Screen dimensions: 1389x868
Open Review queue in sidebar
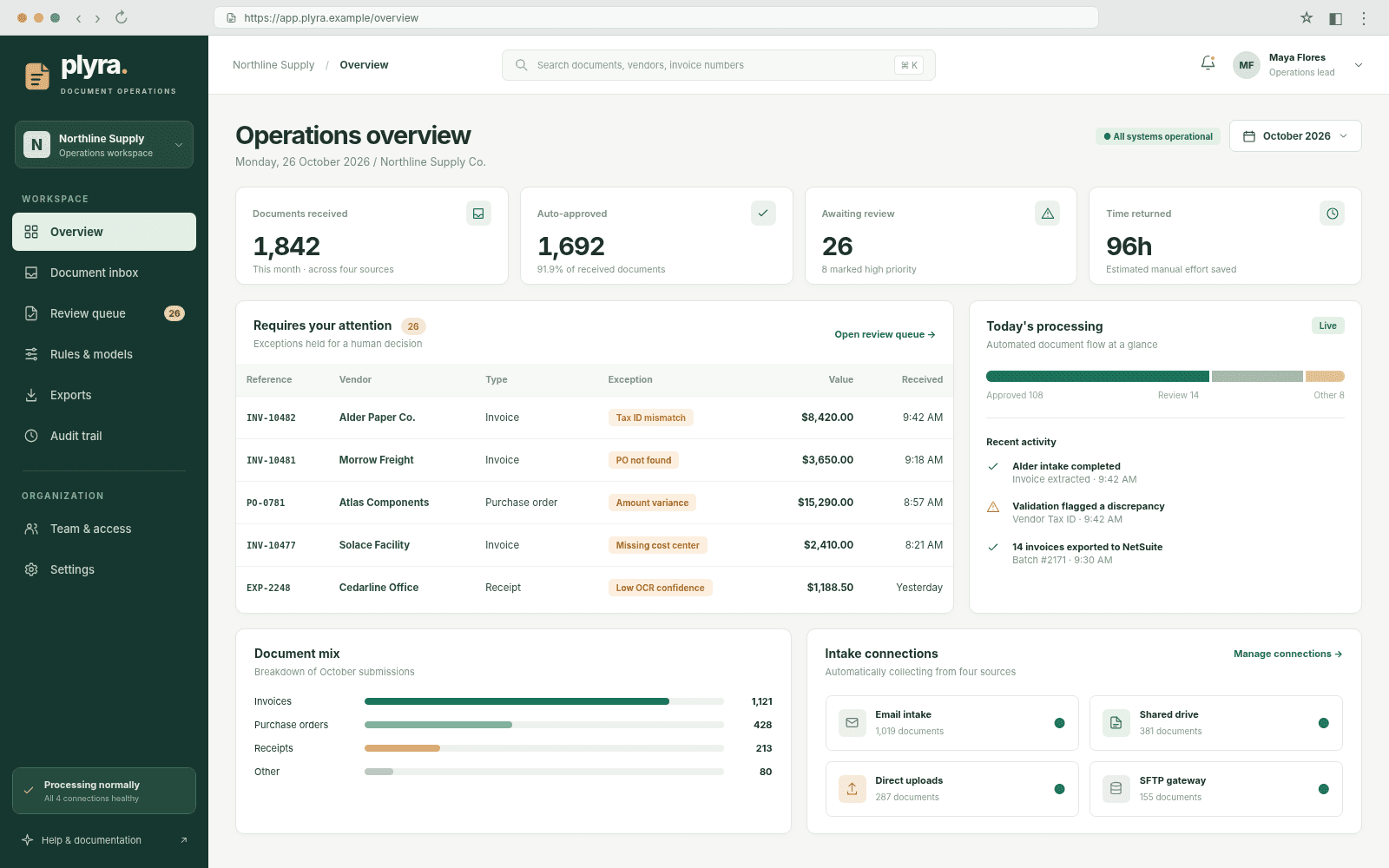click(104, 313)
